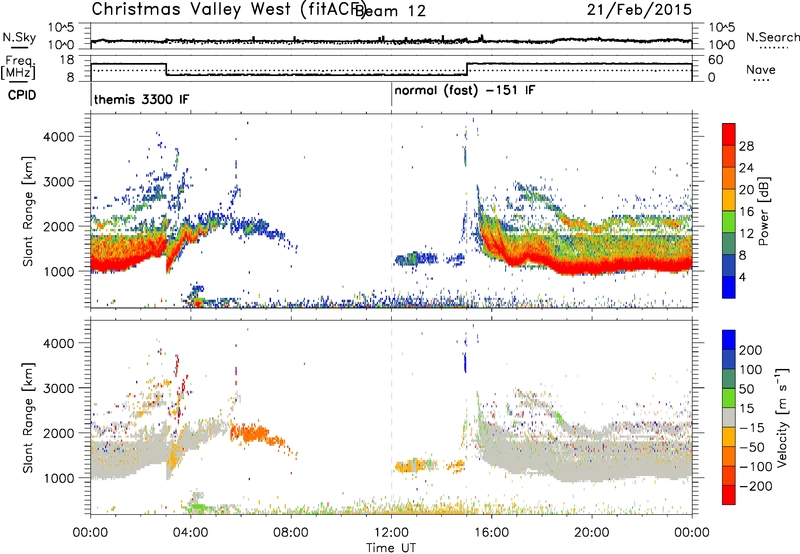This screenshot has height=554, width=800.
Task: Click the 'Beam 12' label
Action: (390, 11)
